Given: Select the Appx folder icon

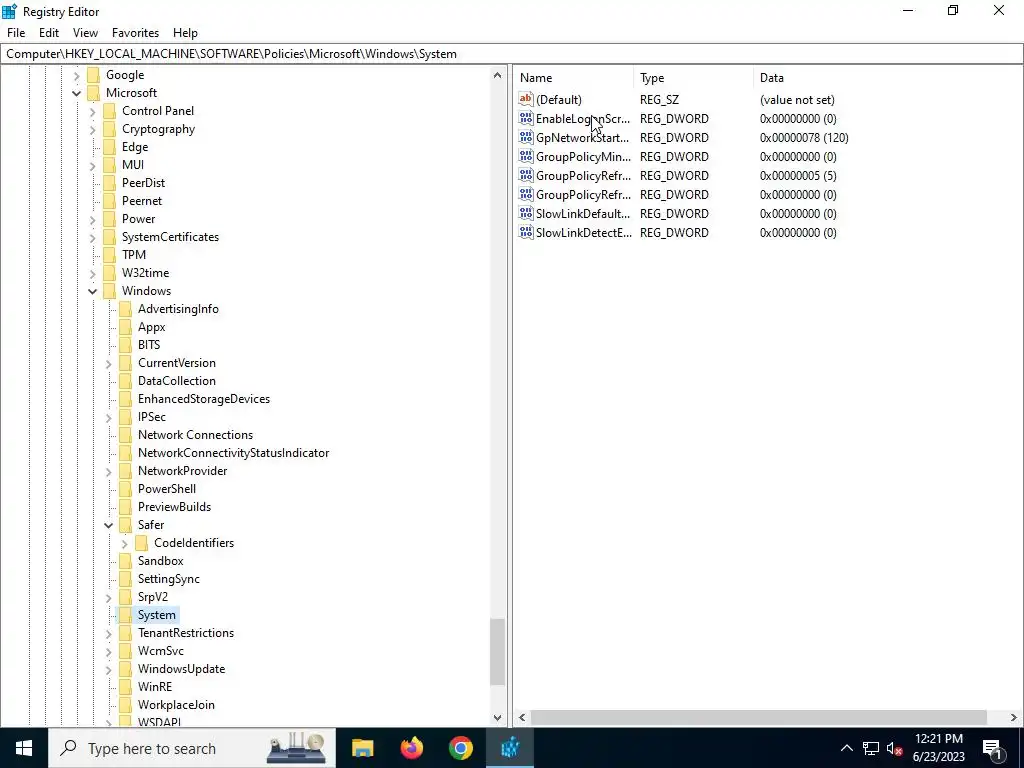Looking at the screenshot, I should point(125,327).
